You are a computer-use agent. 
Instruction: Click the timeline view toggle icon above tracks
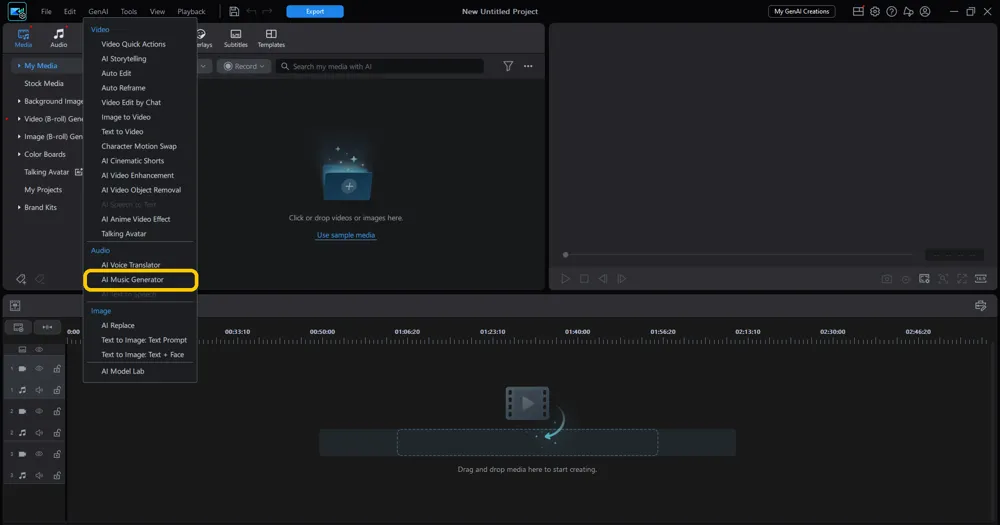click(15, 306)
